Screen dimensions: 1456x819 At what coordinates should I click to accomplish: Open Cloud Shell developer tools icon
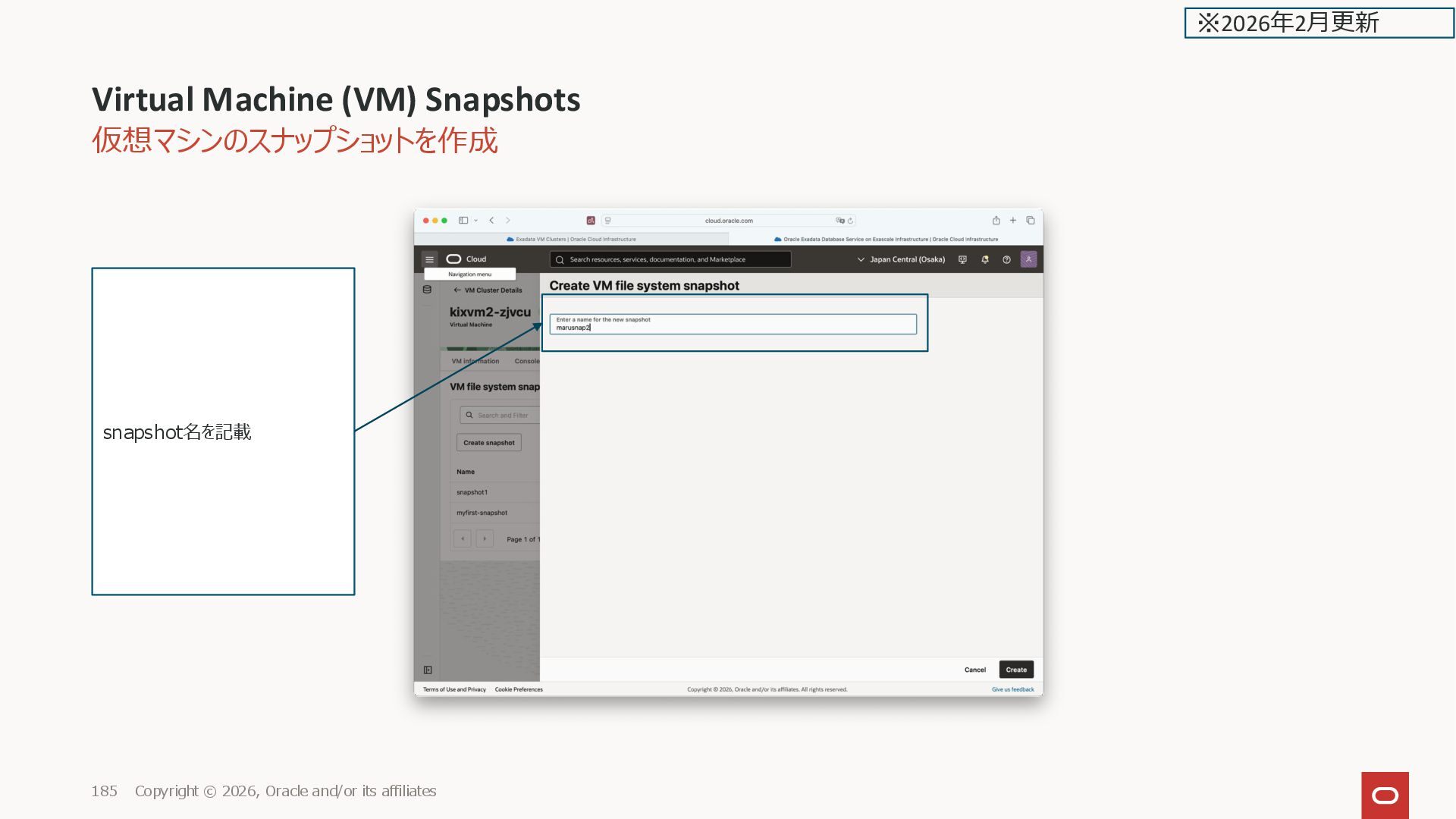pyautogui.click(x=962, y=259)
